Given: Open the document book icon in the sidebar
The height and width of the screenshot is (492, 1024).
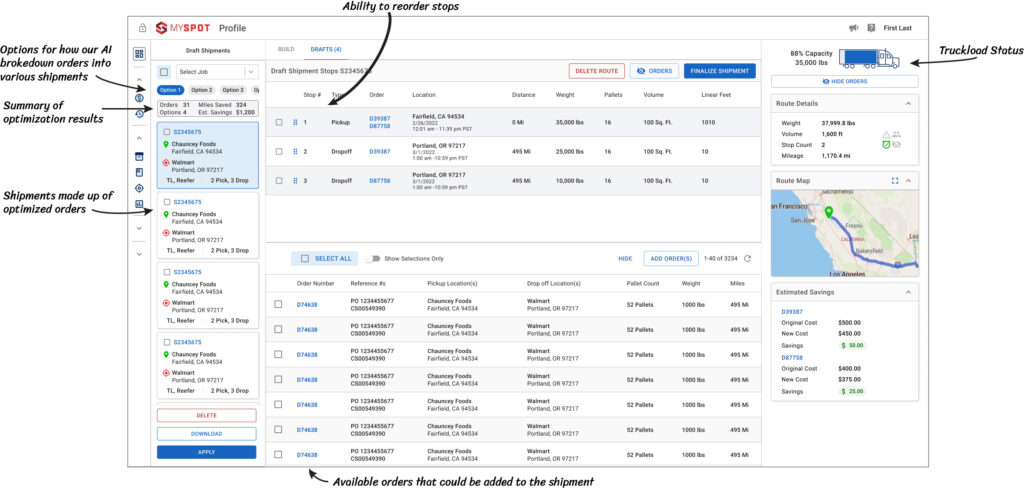Looking at the screenshot, I should pos(139,172).
